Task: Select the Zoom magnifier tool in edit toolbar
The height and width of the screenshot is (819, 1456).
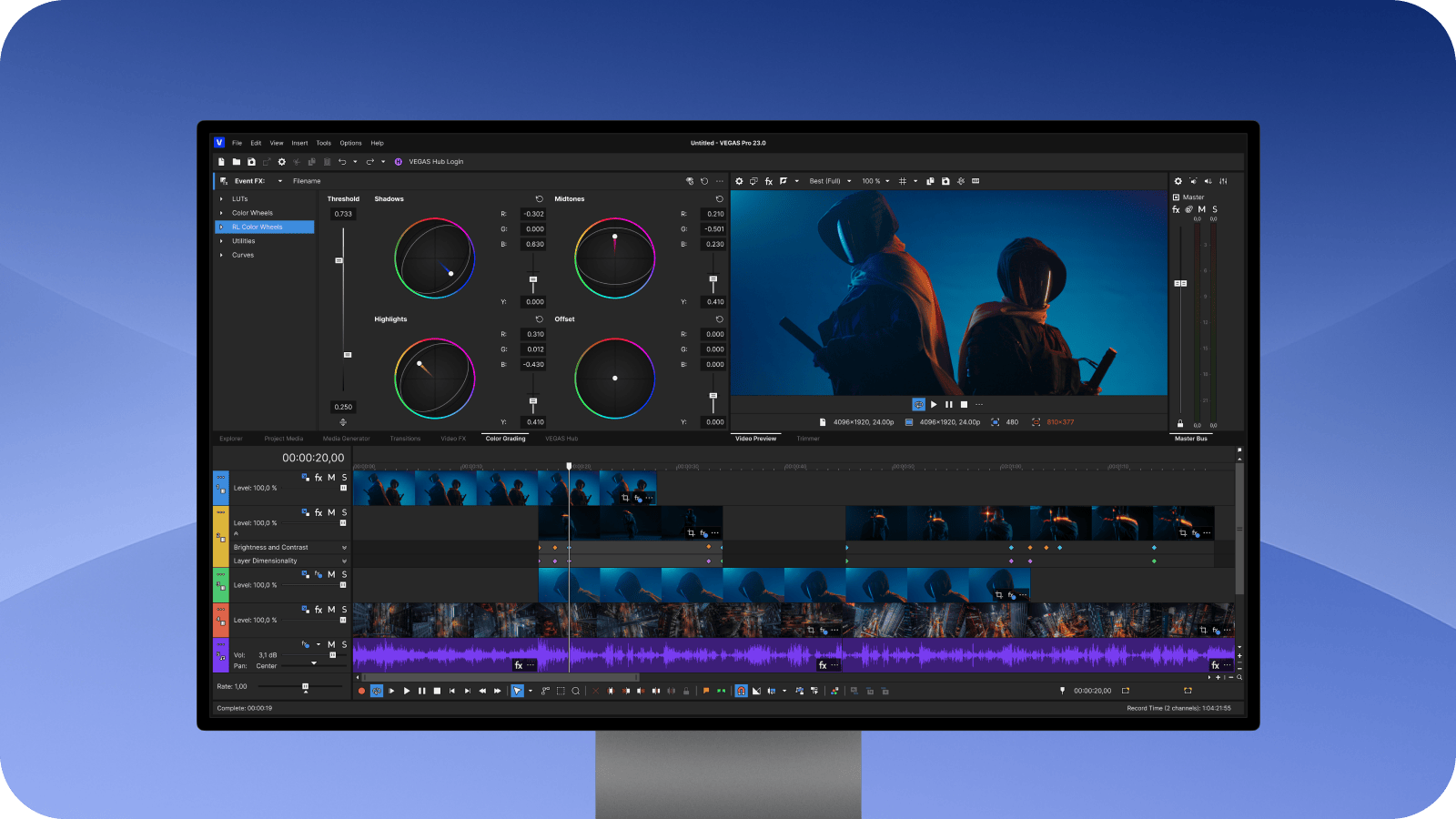Action: (x=575, y=691)
